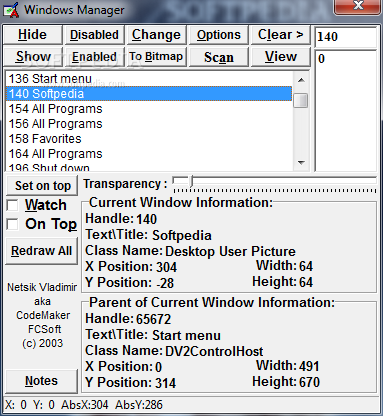
Task: Select the '140 Softpedia' list row
Action: [x=149, y=94]
